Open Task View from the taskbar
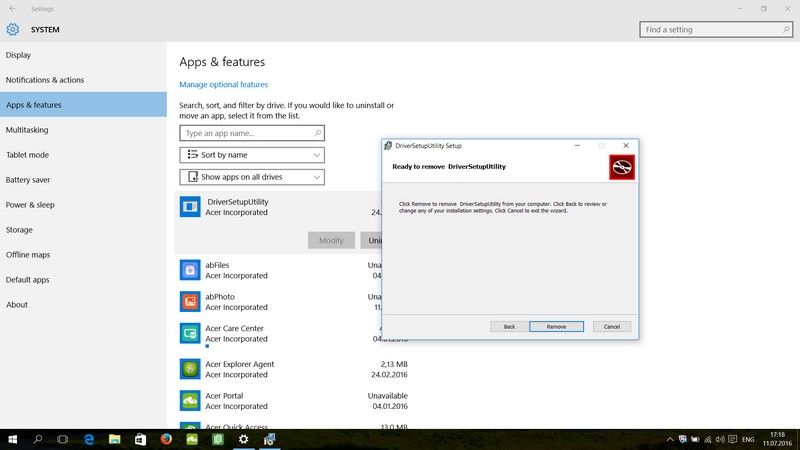This screenshot has width=800, height=450. [x=63, y=439]
